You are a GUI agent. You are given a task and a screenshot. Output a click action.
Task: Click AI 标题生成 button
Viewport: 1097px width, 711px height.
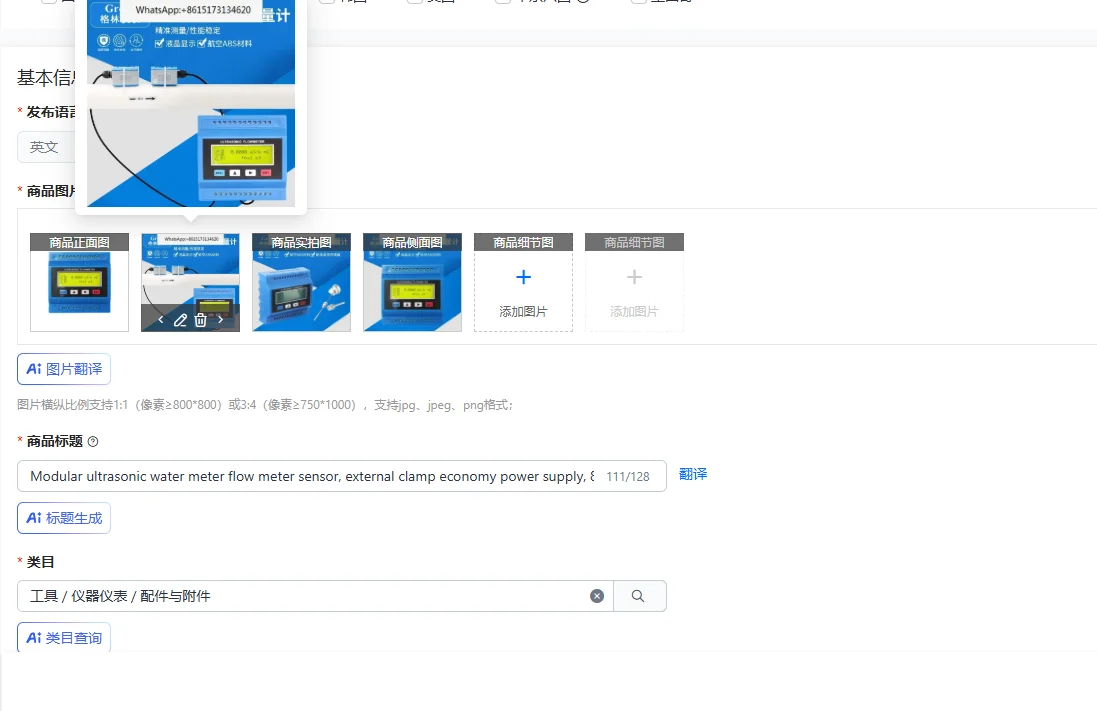point(64,518)
